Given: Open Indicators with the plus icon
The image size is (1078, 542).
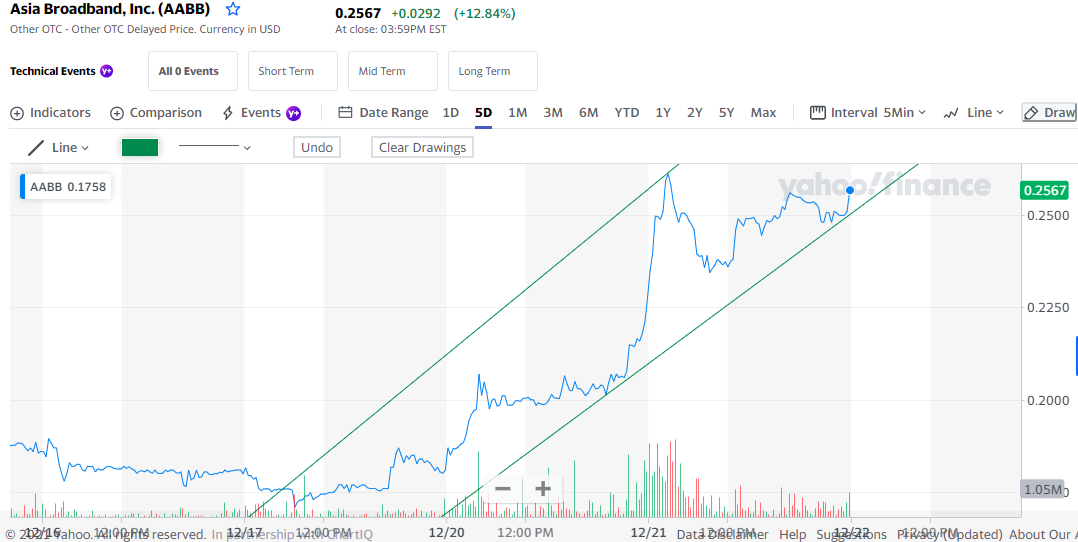Looking at the screenshot, I should [50, 113].
